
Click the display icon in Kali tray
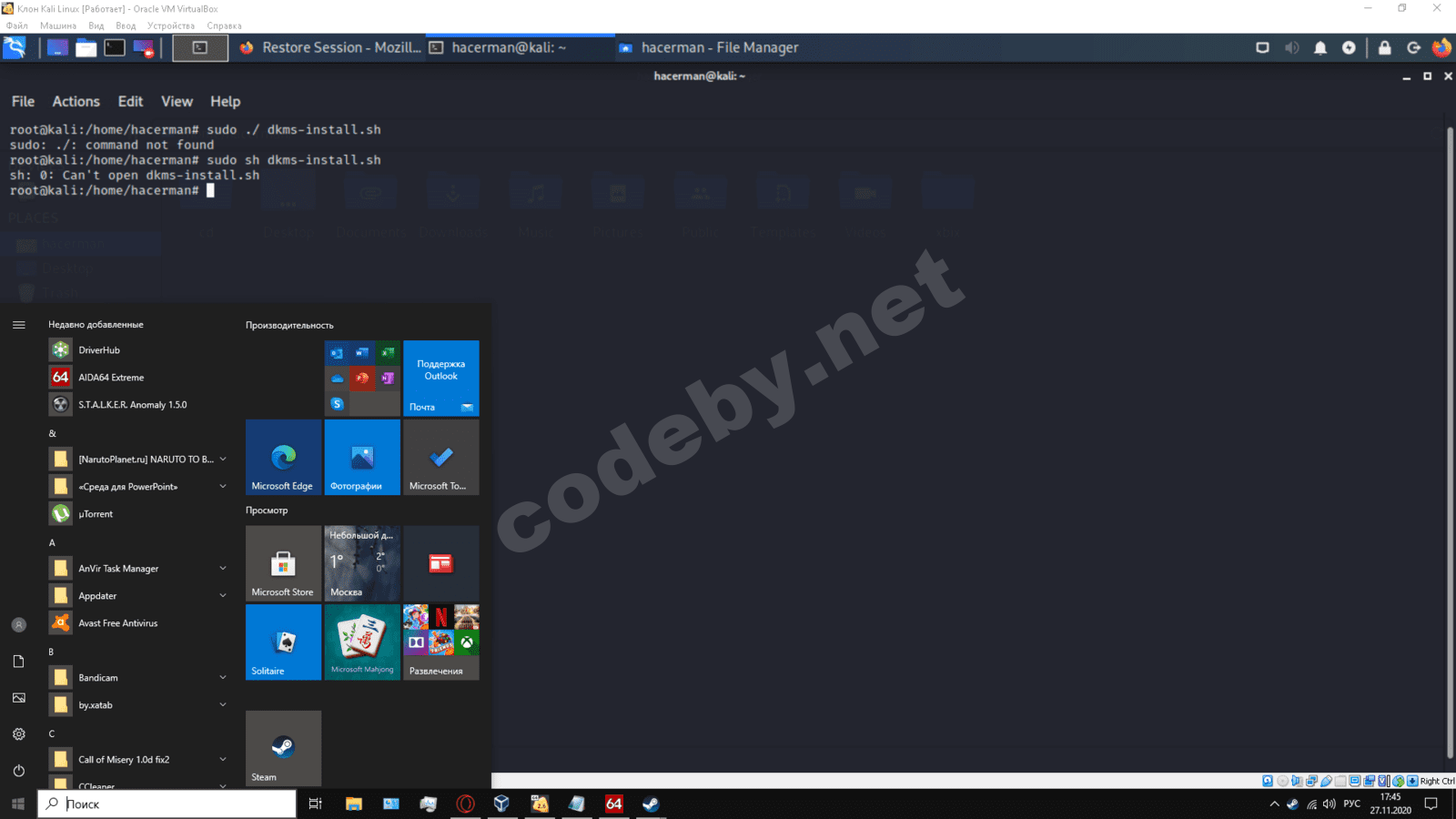click(x=1262, y=47)
